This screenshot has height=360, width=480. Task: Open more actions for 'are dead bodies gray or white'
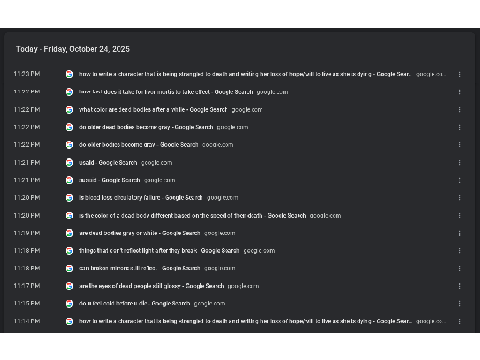[459, 233]
